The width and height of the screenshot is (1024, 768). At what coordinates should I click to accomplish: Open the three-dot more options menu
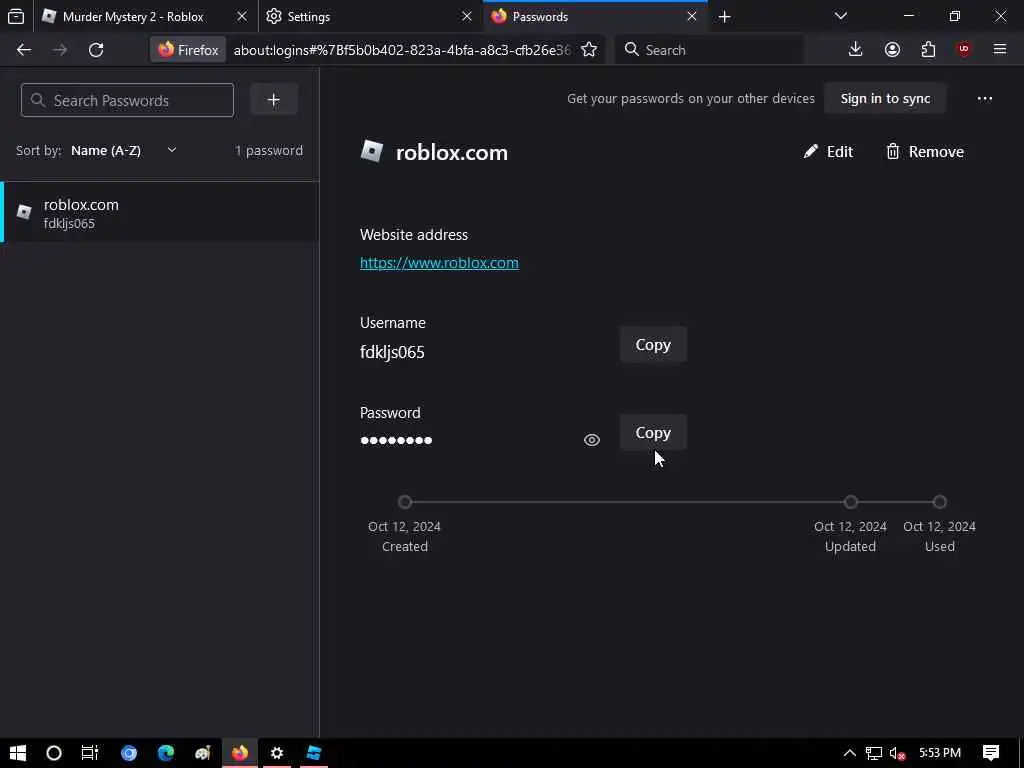coord(984,99)
